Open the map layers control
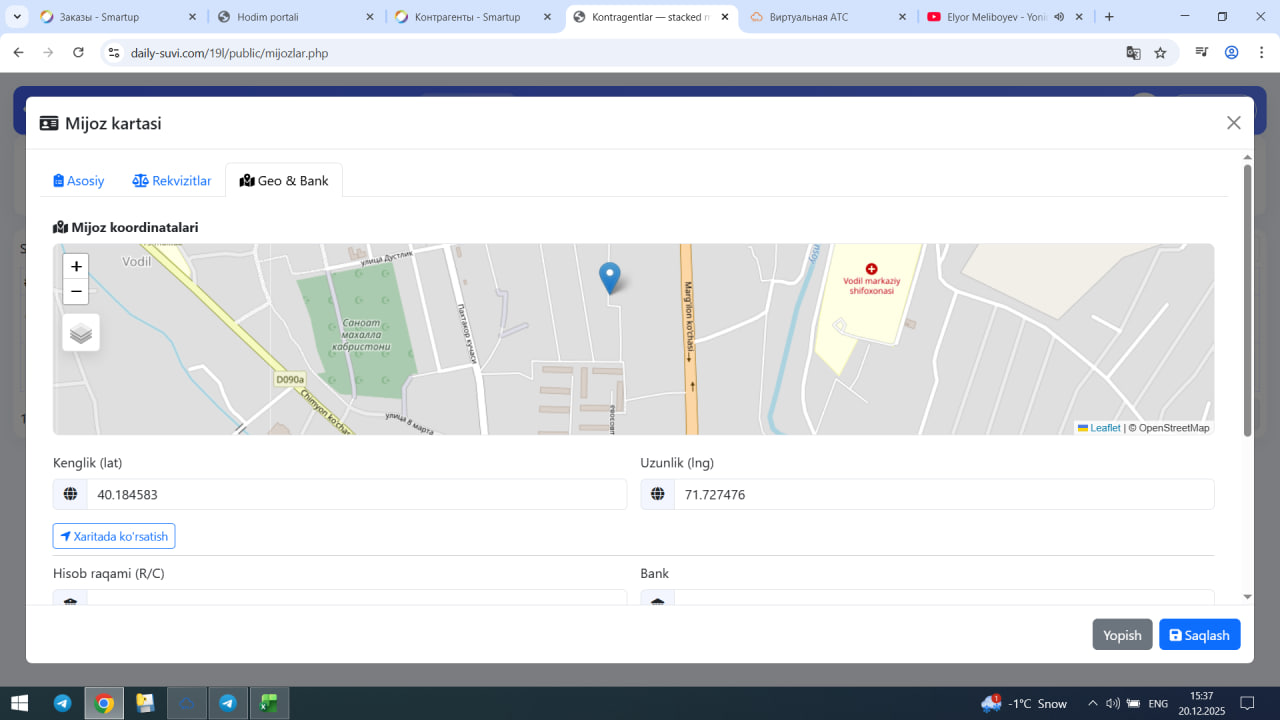 click(81, 333)
